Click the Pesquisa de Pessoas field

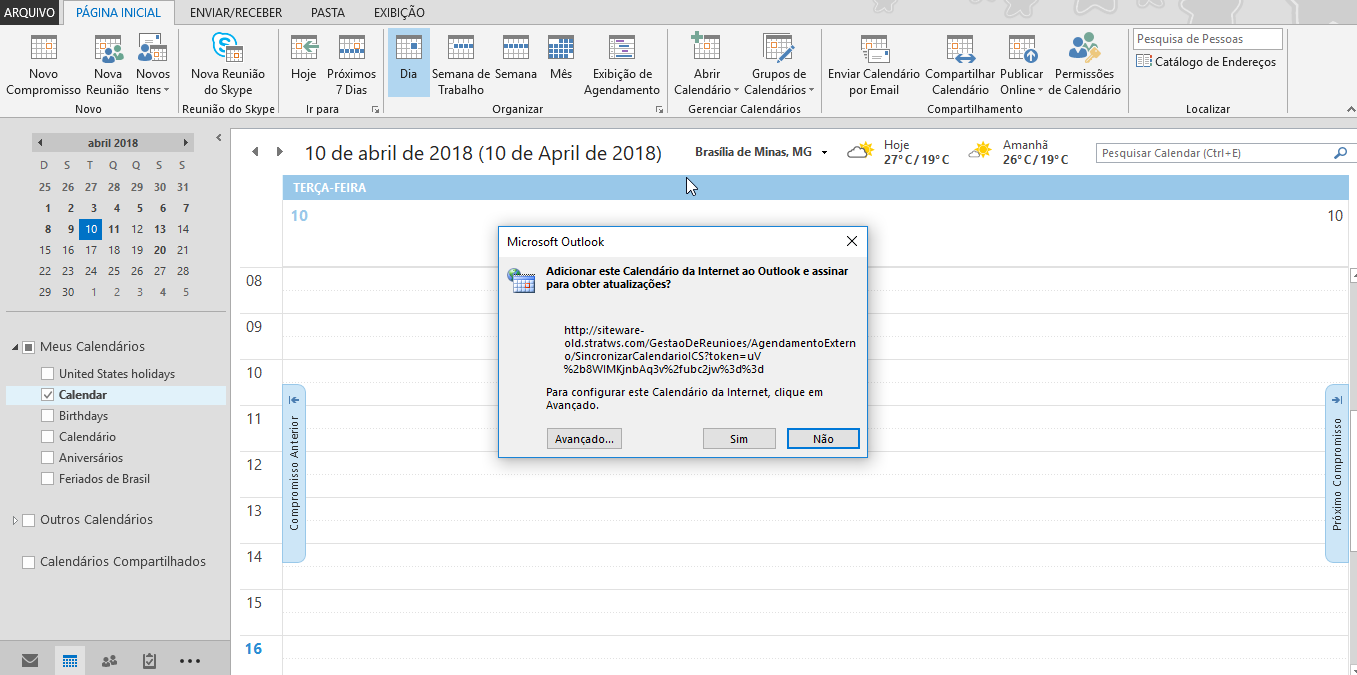click(1208, 39)
